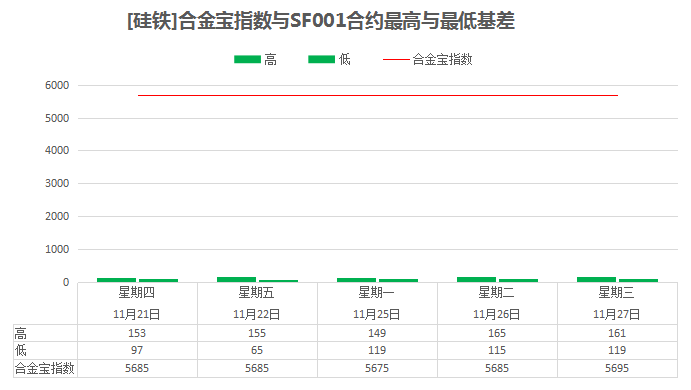The height and width of the screenshot is (390, 691).
Task: Click the 低 row header in table
Action: coord(20,350)
